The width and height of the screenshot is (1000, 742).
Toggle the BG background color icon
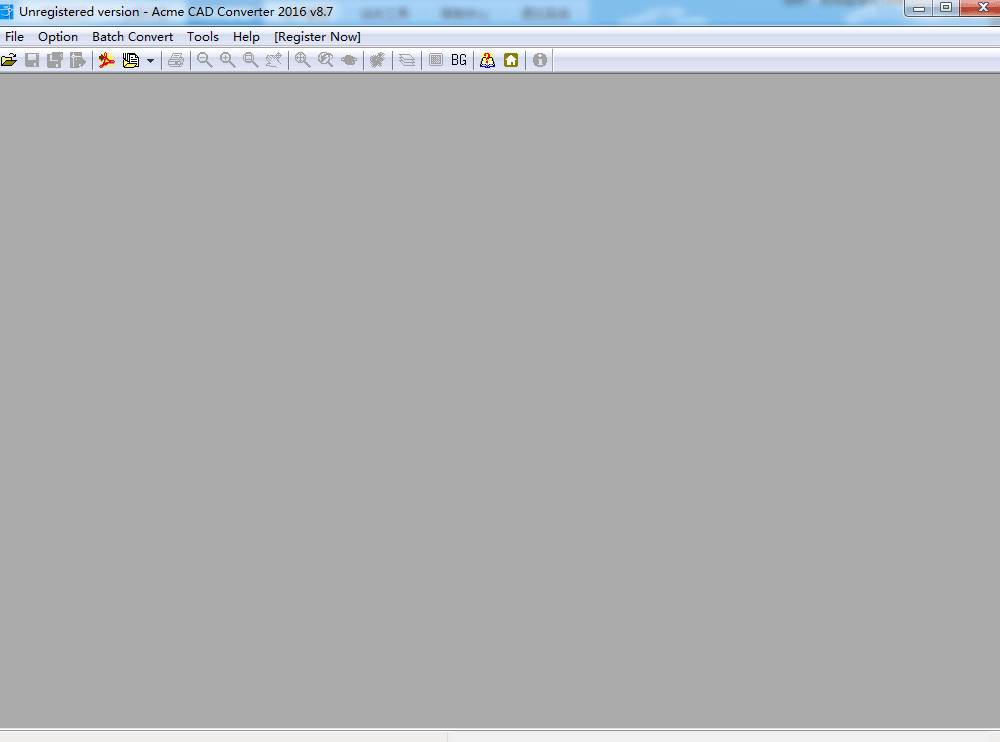[458, 60]
